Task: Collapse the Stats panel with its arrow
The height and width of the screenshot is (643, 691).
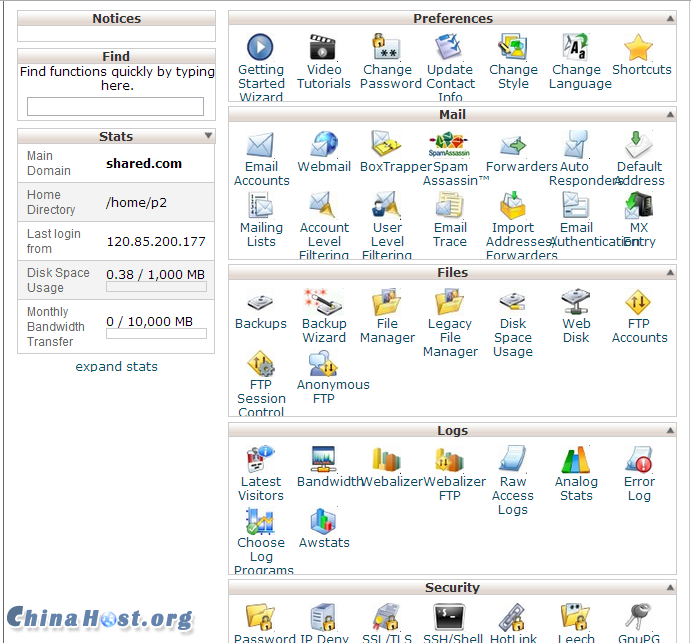Action: (x=208, y=136)
